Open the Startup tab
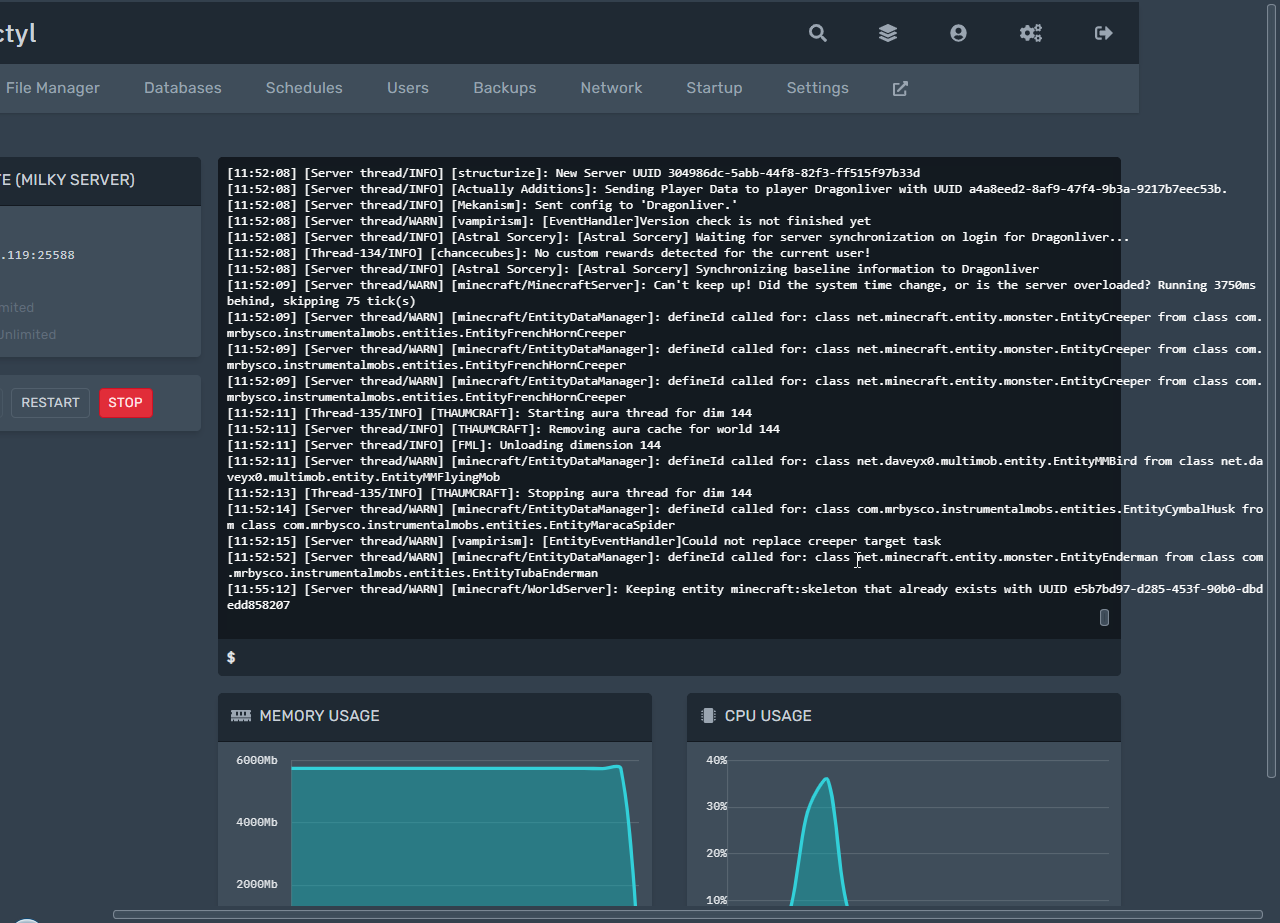This screenshot has width=1280, height=923. pyautogui.click(x=714, y=88)
